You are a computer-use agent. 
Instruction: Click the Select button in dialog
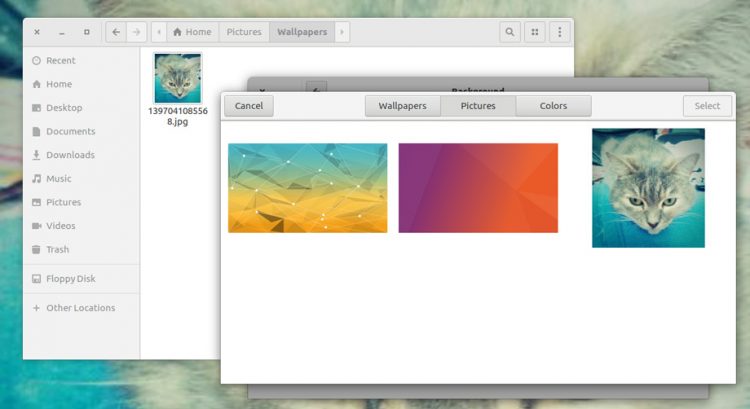click(707, 106)
